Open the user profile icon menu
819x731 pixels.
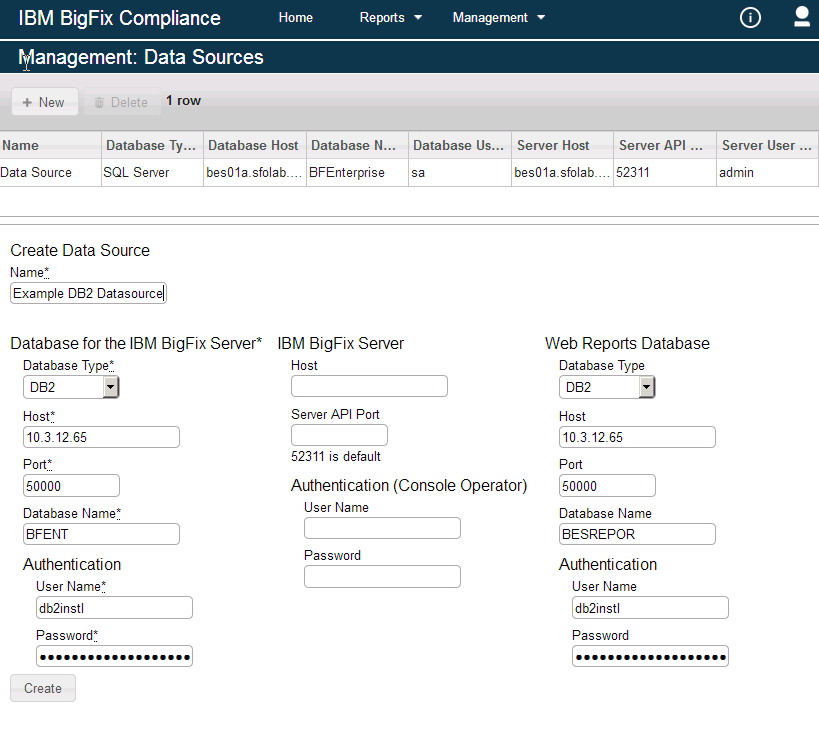[801, 17]
